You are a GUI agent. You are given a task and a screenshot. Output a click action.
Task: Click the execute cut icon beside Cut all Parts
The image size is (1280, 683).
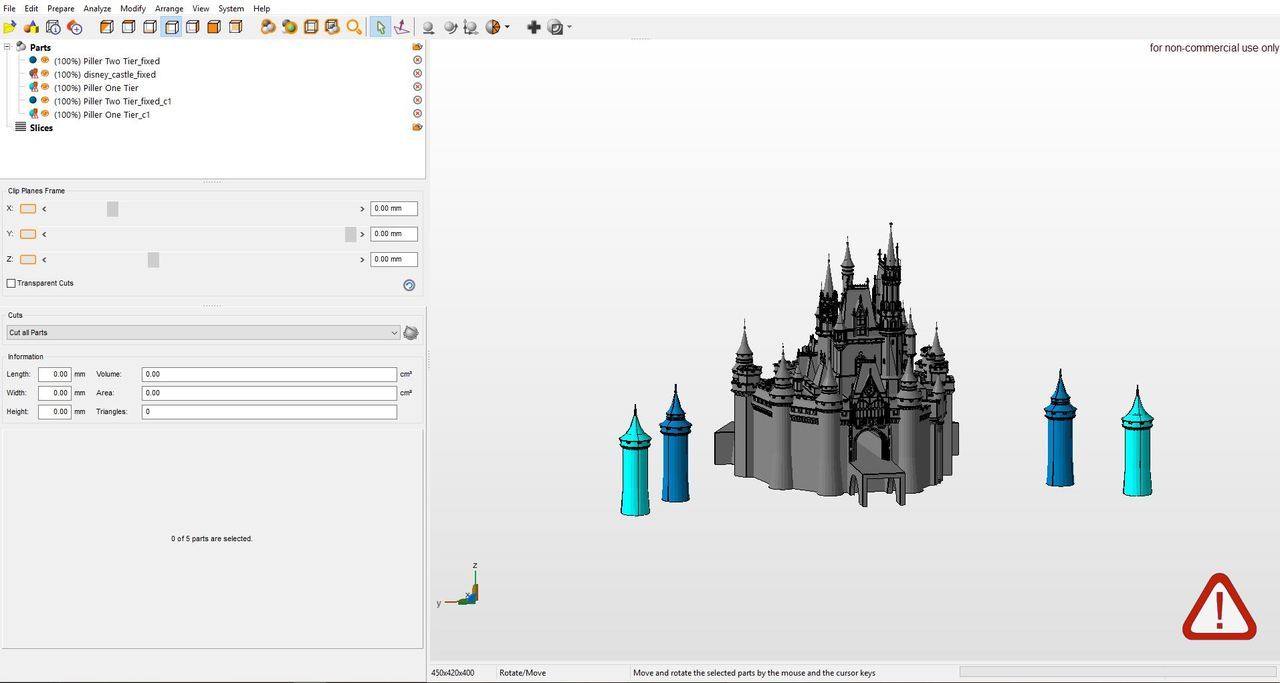pyautogui.click(x=410, y=333)
